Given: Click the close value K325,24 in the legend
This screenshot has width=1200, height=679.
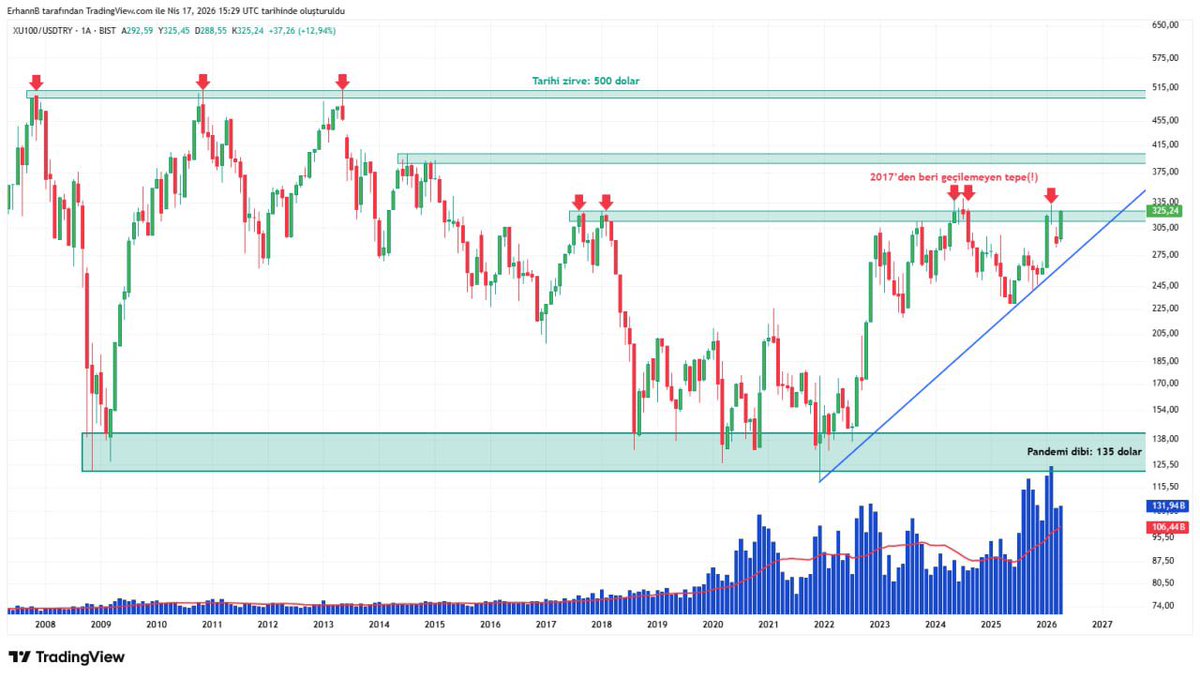Looking at the screenshot, I should 249,31.
